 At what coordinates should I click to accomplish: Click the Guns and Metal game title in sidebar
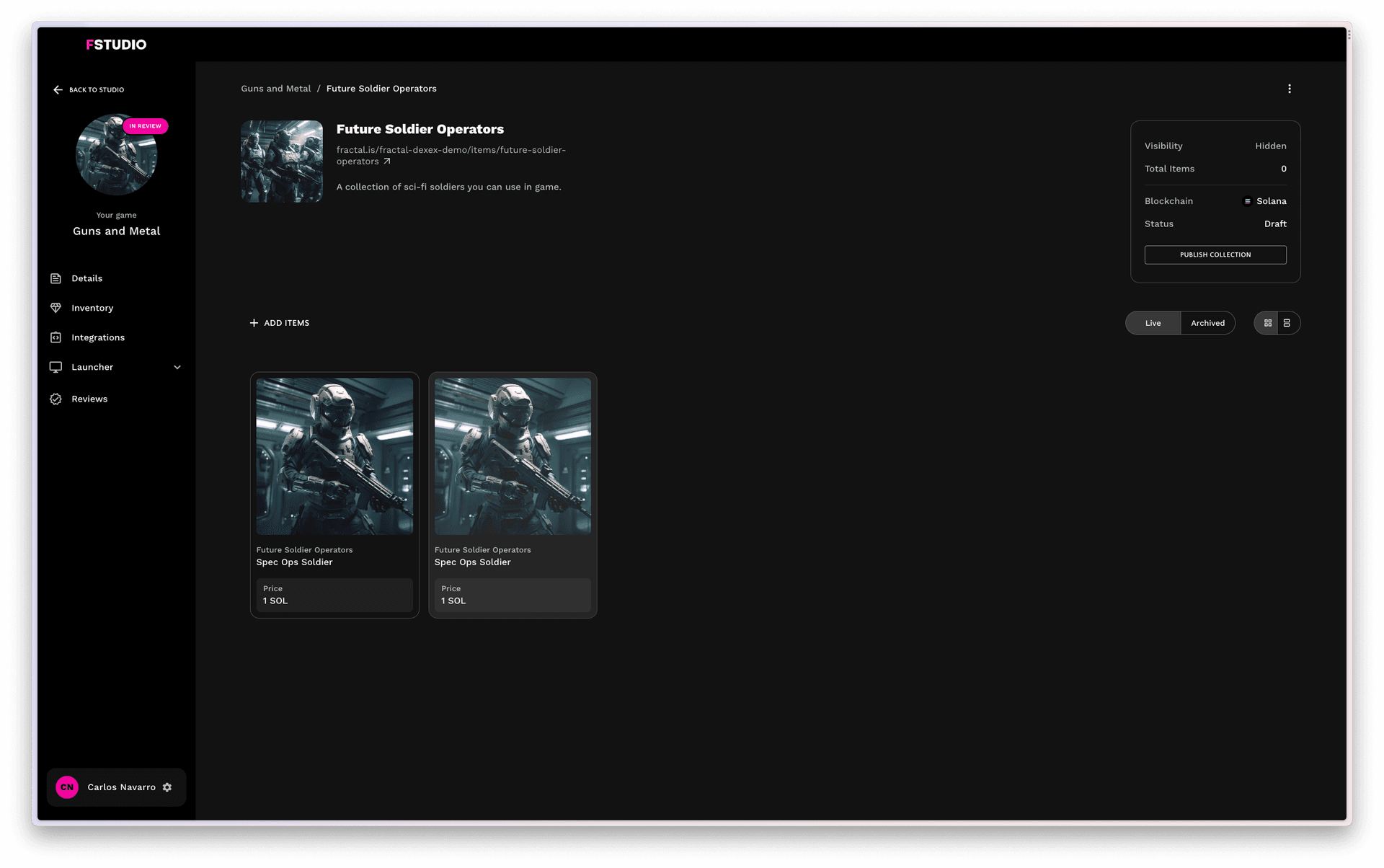point(117,231)
